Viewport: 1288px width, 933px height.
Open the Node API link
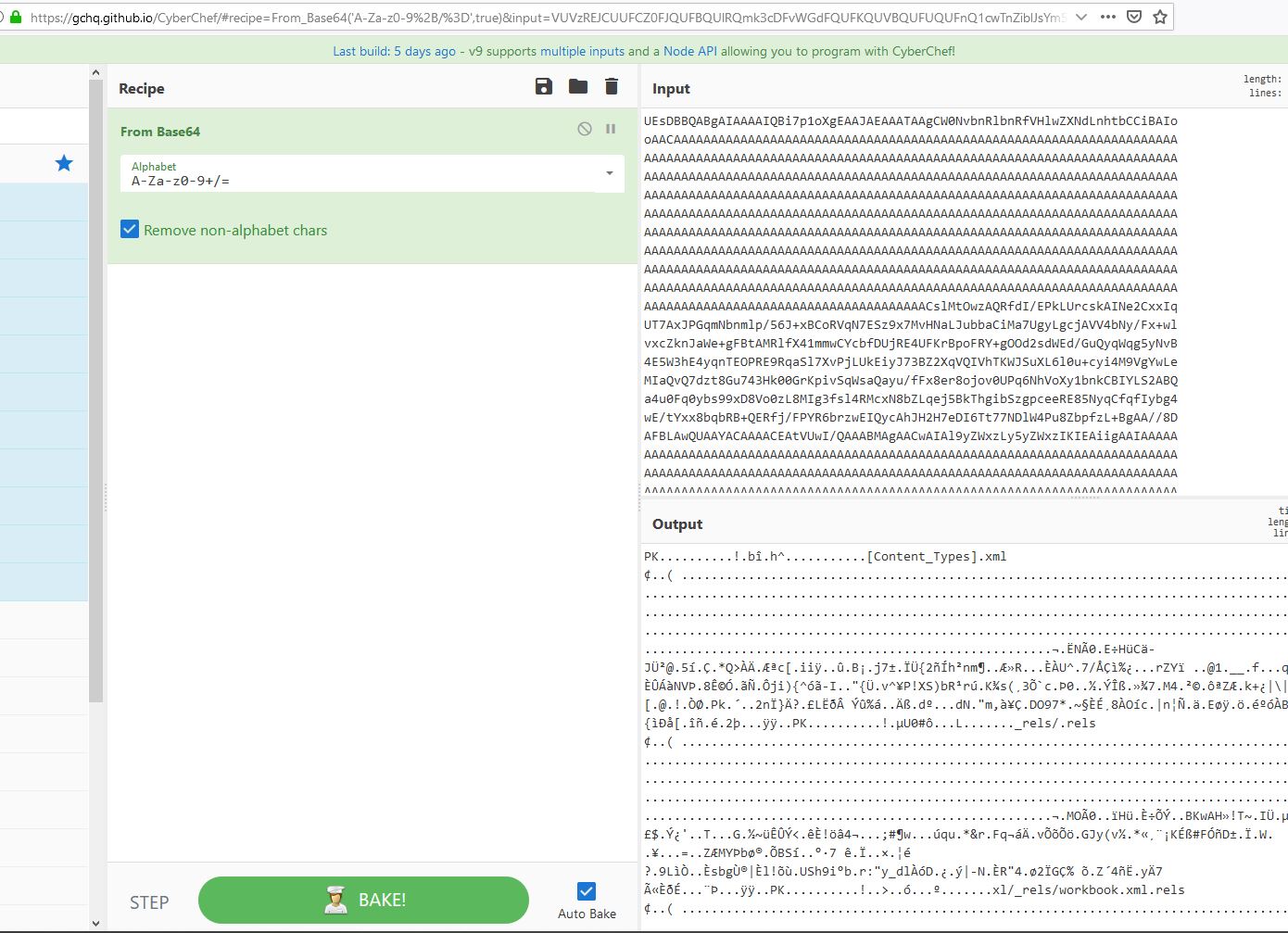[690, 51]
